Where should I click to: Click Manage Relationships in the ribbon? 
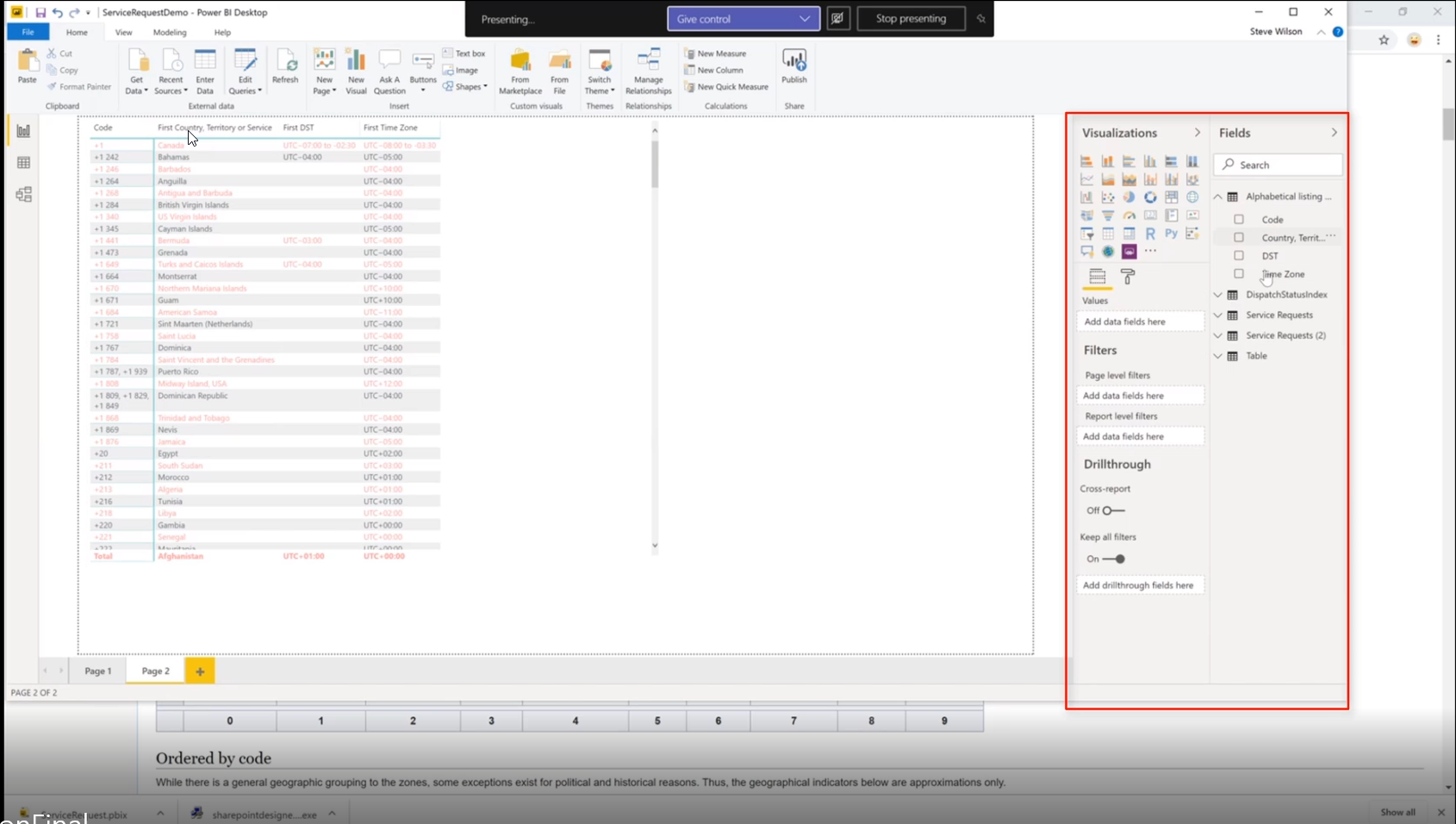pyautogui.click(x=649, y=72)
